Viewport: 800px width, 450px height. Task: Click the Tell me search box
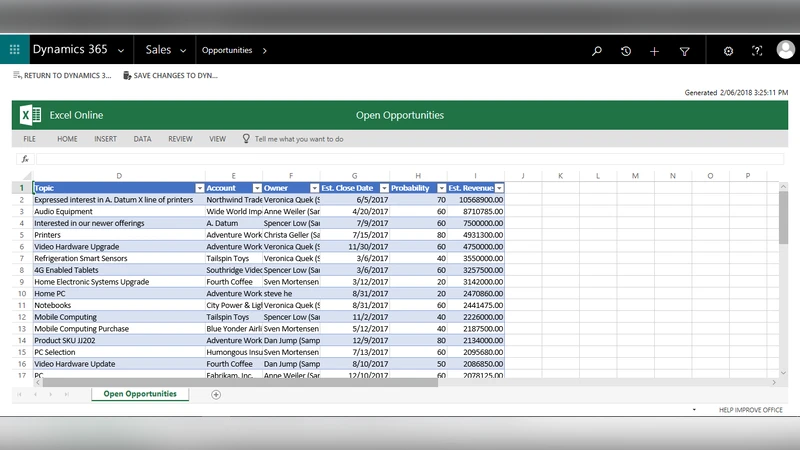(298, 139)
